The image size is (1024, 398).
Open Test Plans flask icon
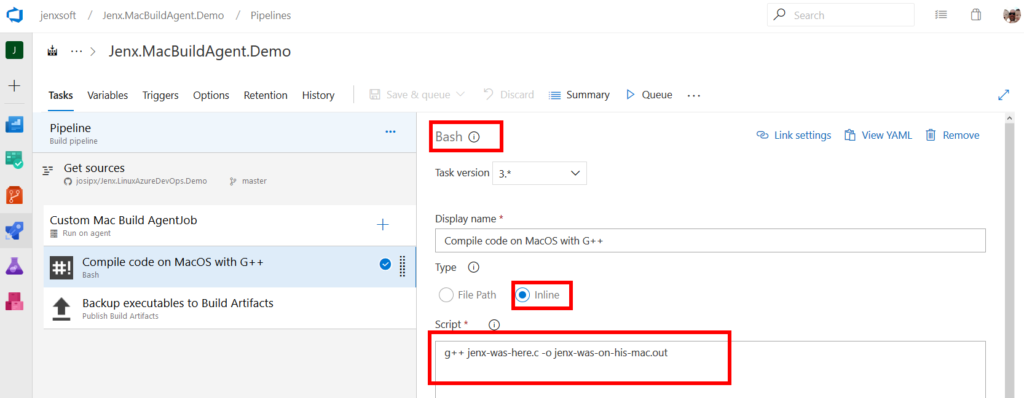click(14, 266)
